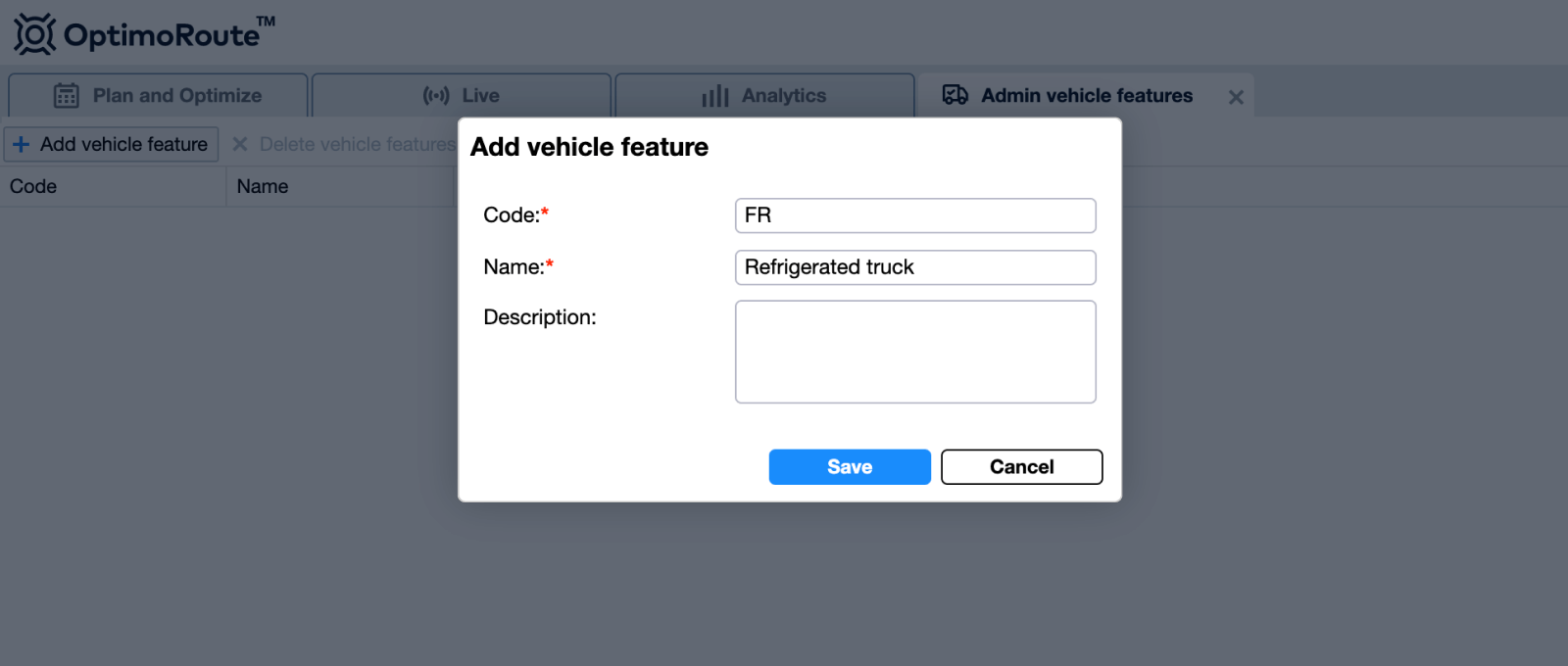This screenshot has height=666, width=1568.
Task: Cancel the Add vehicle feature dialog
Action: [x=1022, y=467]
